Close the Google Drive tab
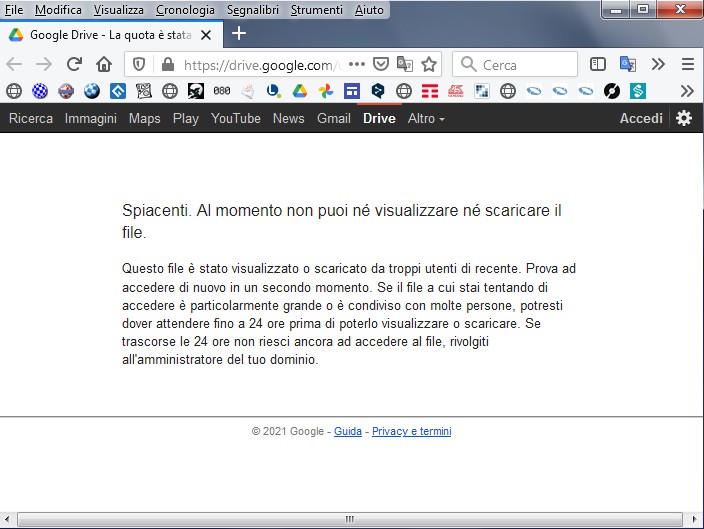The width and height of the screenshot is (704, 529). [205, 34]
